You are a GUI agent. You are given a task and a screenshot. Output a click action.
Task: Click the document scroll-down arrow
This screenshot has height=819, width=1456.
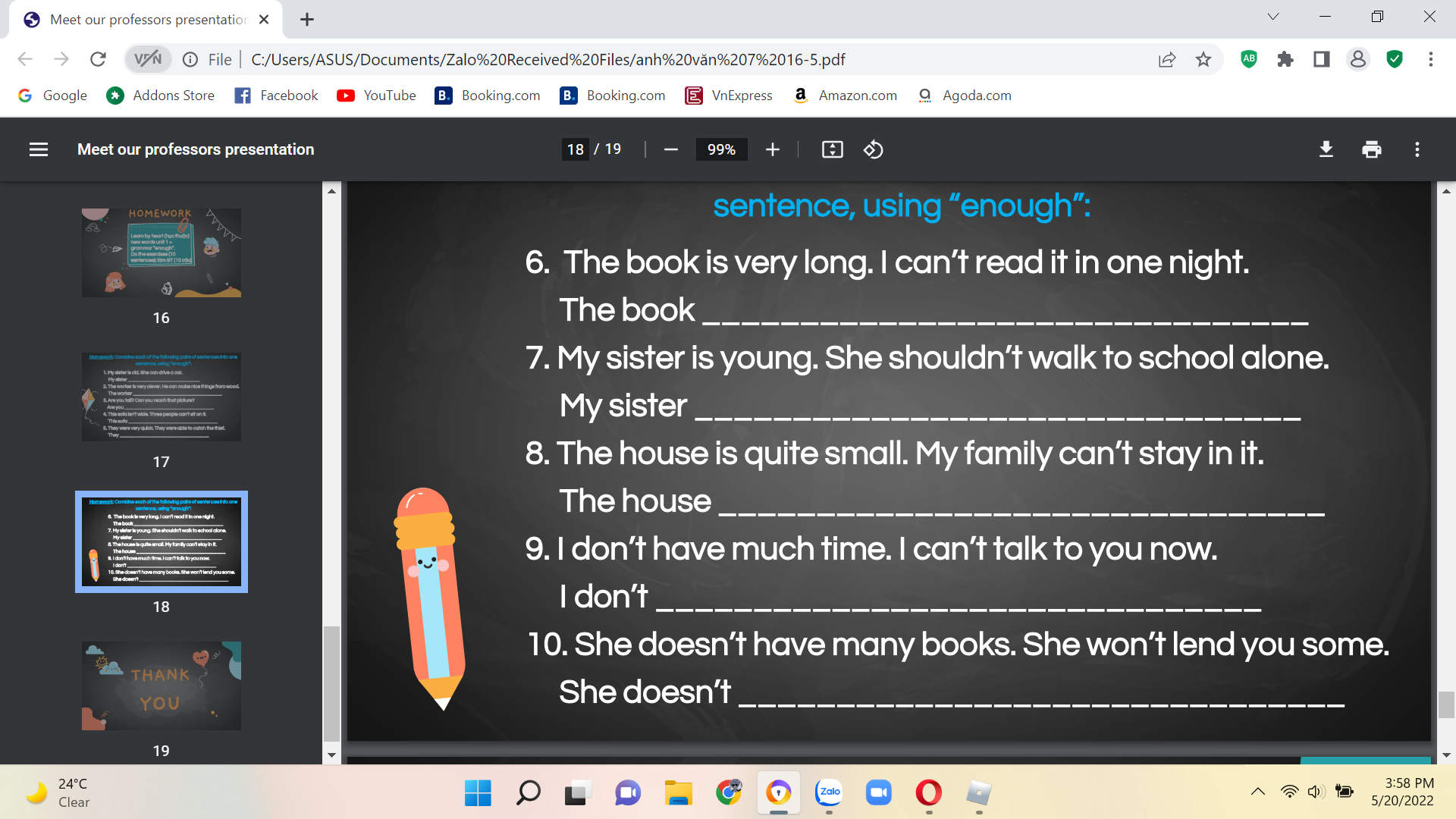pyautogui.click(x=1446, y=755)
